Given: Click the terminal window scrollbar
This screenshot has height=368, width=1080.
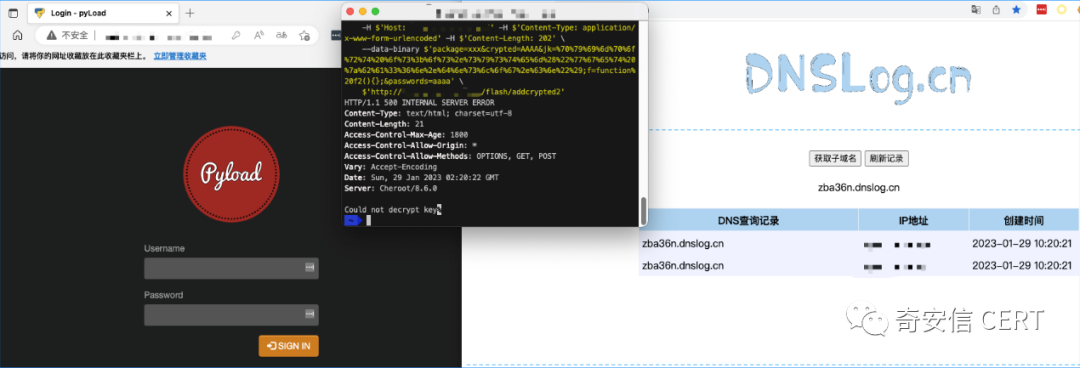Looking at the screenshot, I should [643, 211].
